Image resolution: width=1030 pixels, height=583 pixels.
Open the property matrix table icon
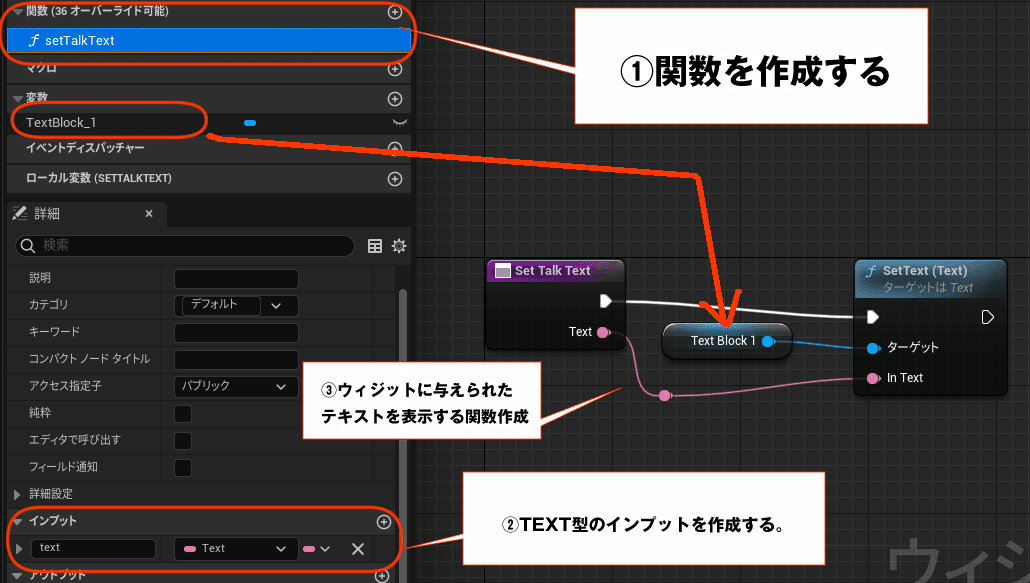[x=375, y=246]
